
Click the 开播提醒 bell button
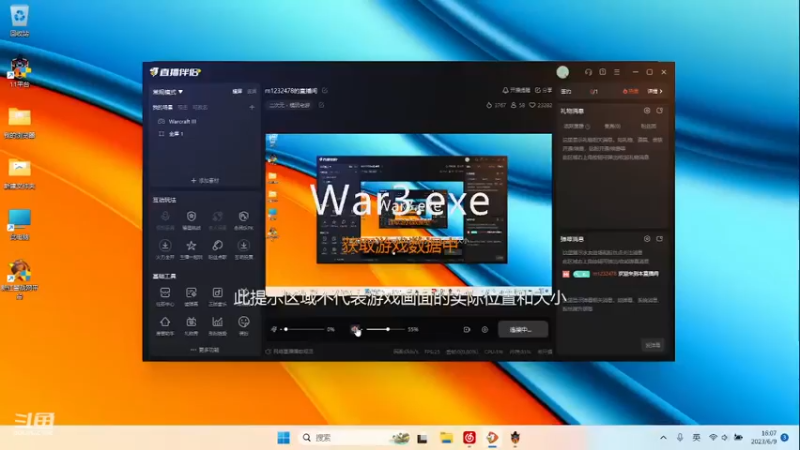(x=516, y=90)
